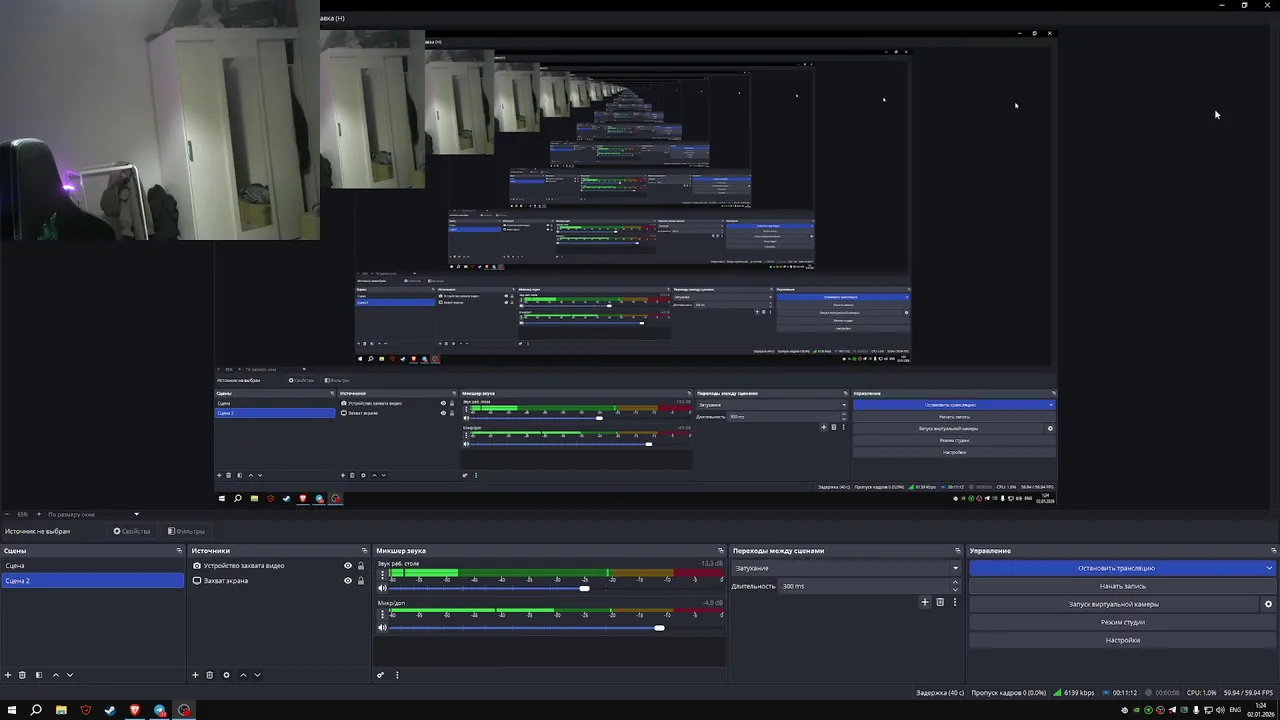Open options dots for Микр/доп channel

click(x=381, y=615)
